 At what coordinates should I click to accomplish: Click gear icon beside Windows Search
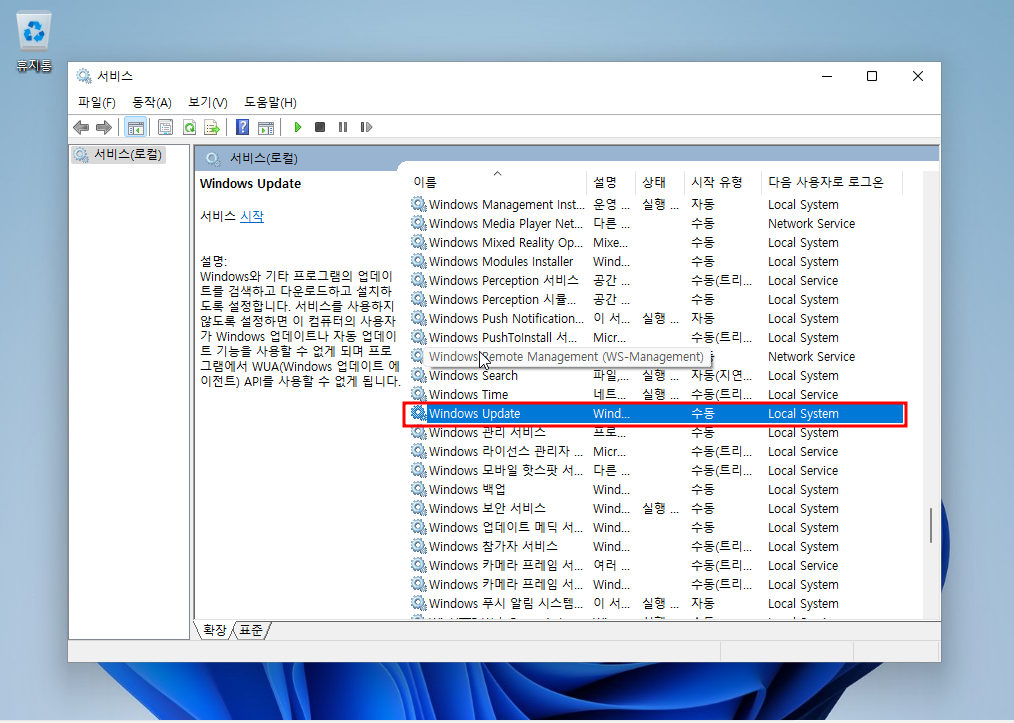(418, 375)
